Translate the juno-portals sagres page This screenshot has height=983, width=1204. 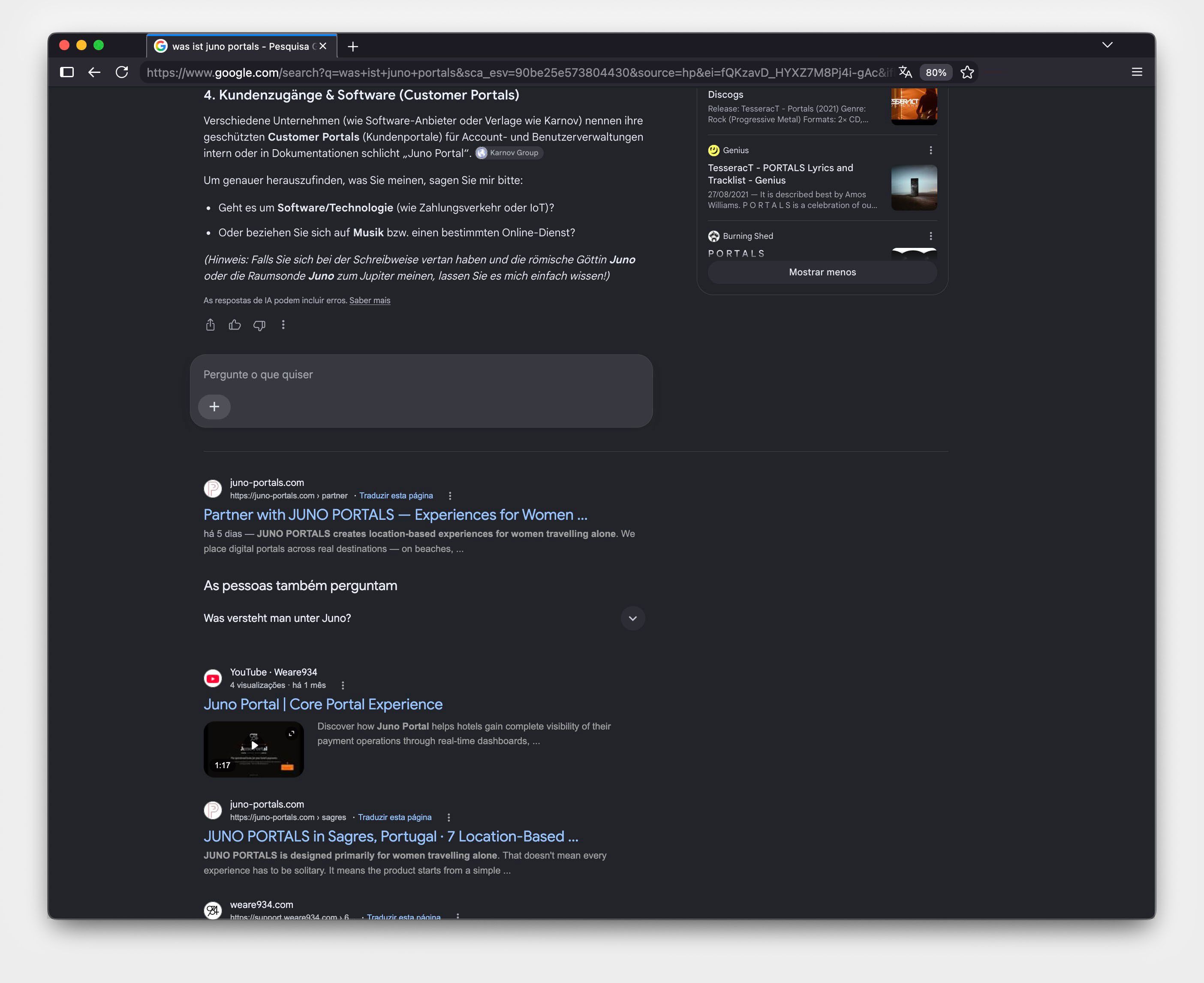click(x=395, y=817)
